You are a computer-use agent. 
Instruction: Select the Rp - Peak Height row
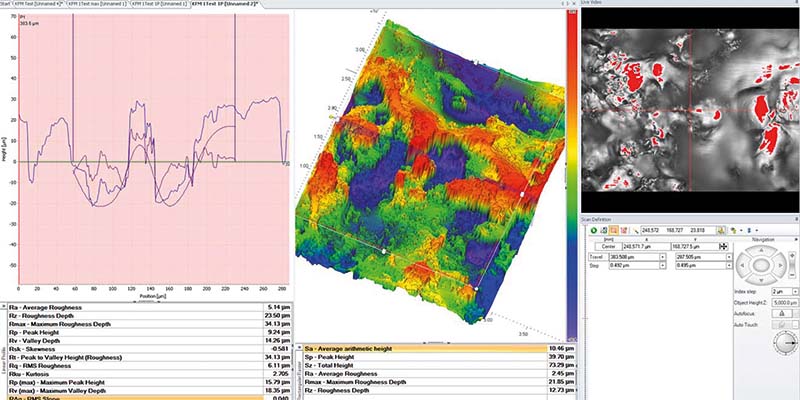click(x=149, y=332)
